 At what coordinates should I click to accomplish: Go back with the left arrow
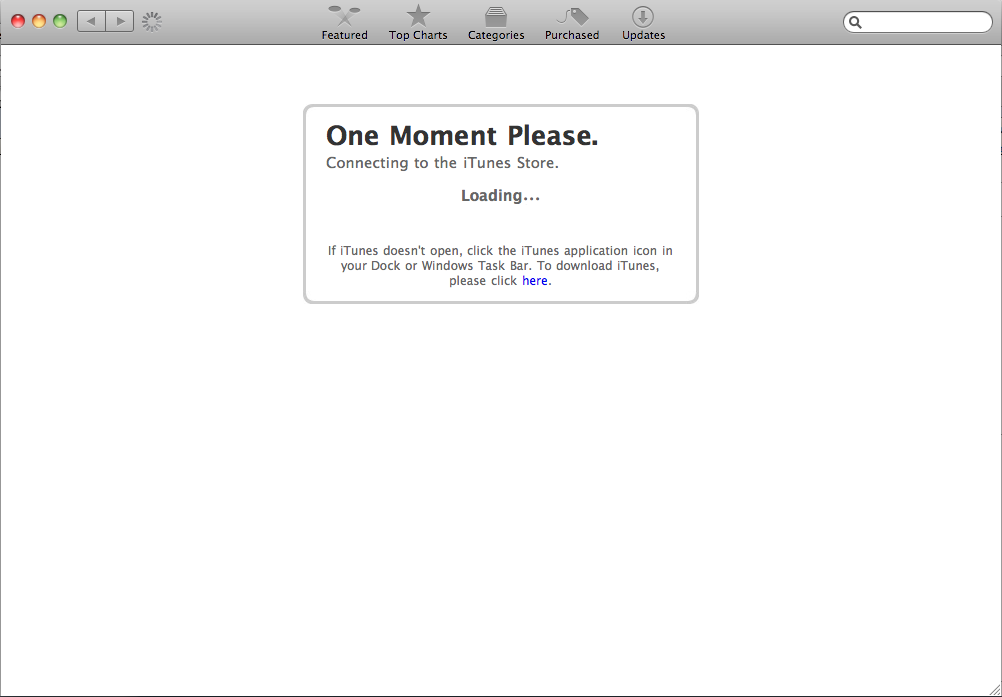pyautogui.click(x=91, y=21)
